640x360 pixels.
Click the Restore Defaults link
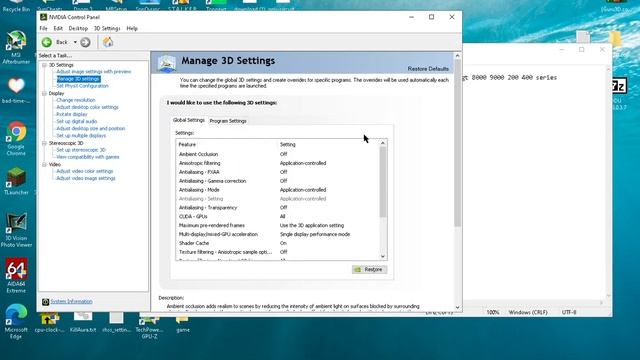(x=428, y=69)
